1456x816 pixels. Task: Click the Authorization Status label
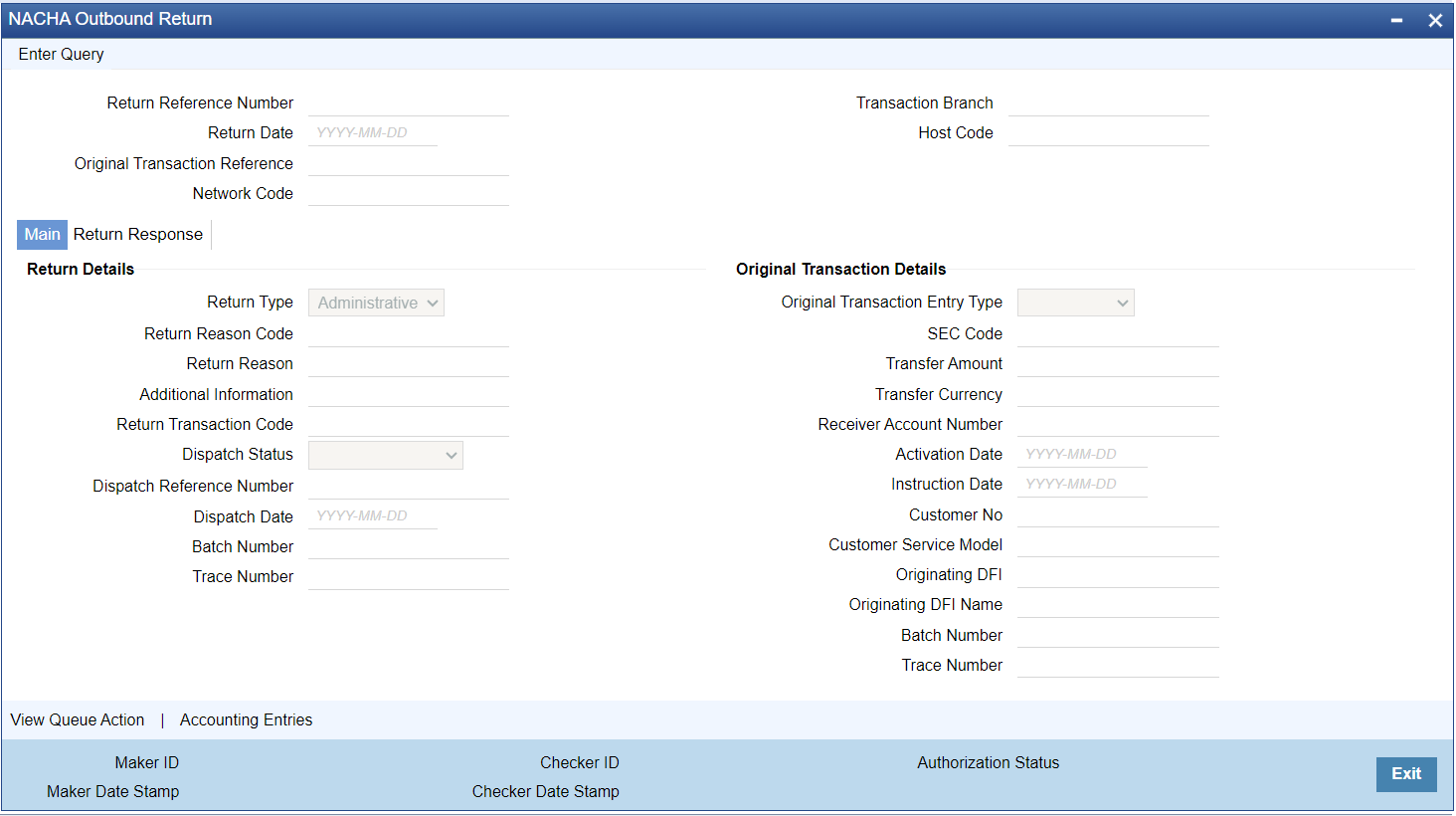click(989, 763)
